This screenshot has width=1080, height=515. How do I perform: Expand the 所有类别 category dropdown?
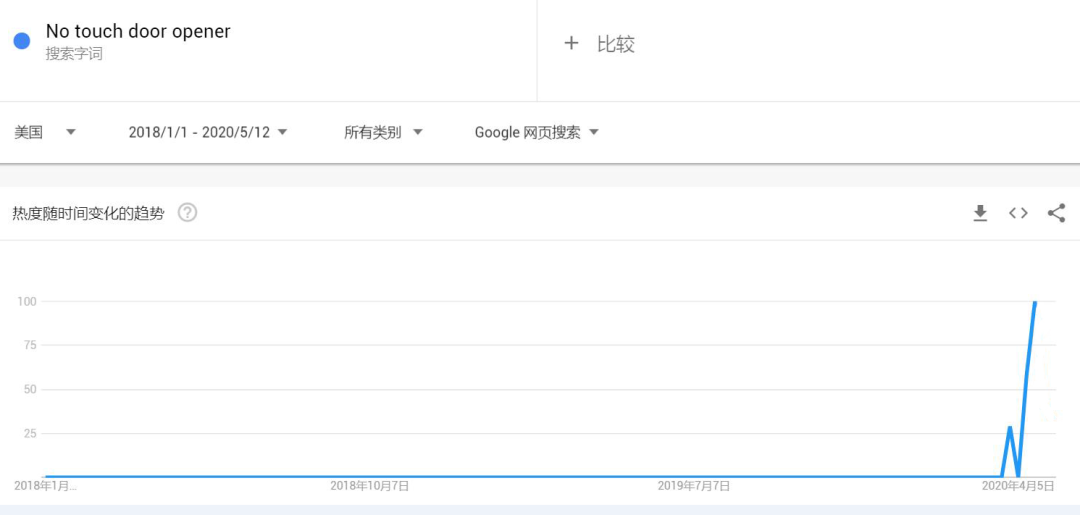(383, 132)
